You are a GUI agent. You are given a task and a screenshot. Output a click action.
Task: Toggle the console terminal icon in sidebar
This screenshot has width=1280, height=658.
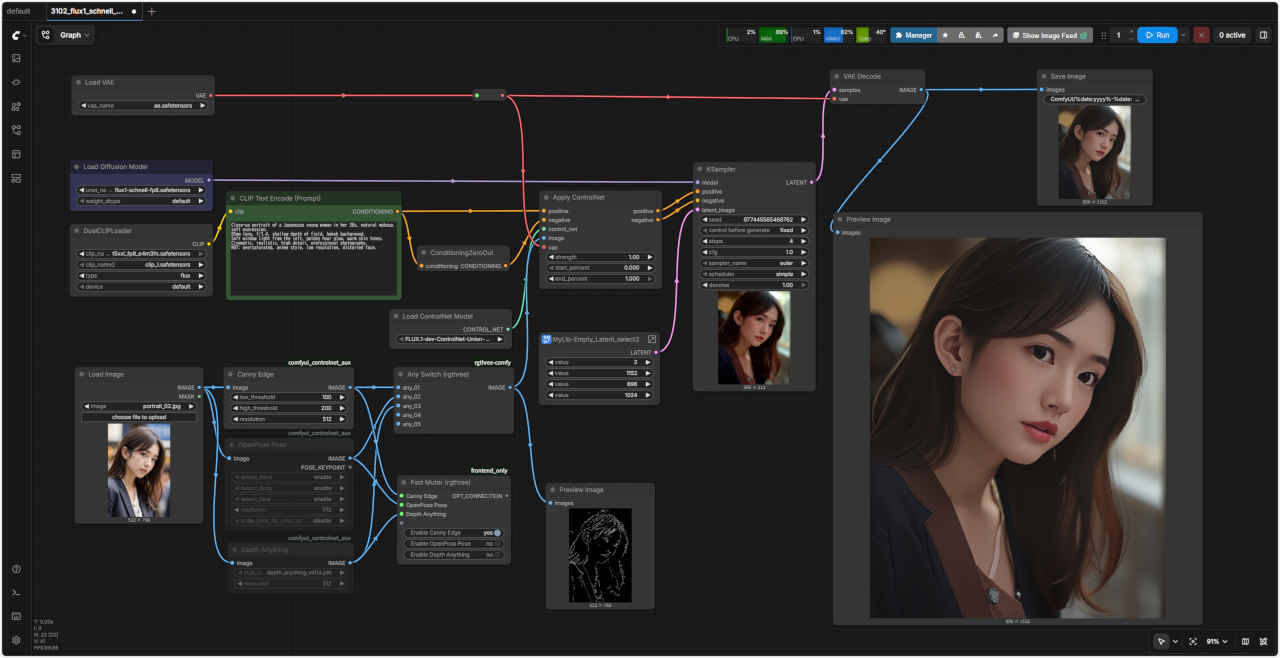coord(16,593)
